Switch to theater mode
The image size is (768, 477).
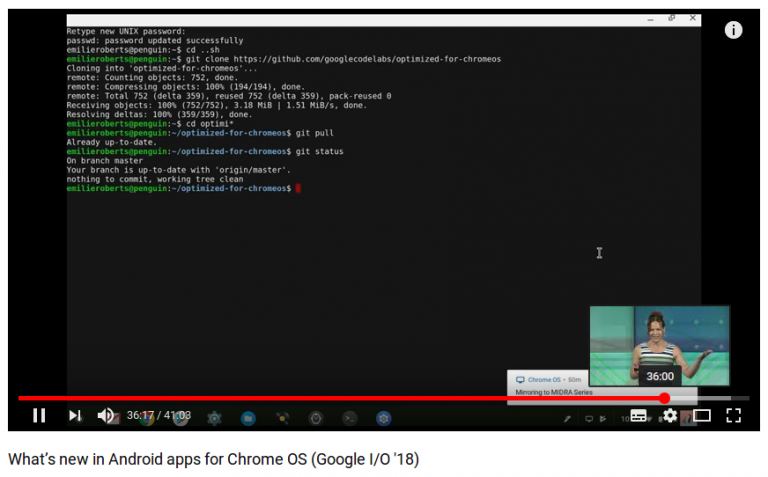(702, 416)
